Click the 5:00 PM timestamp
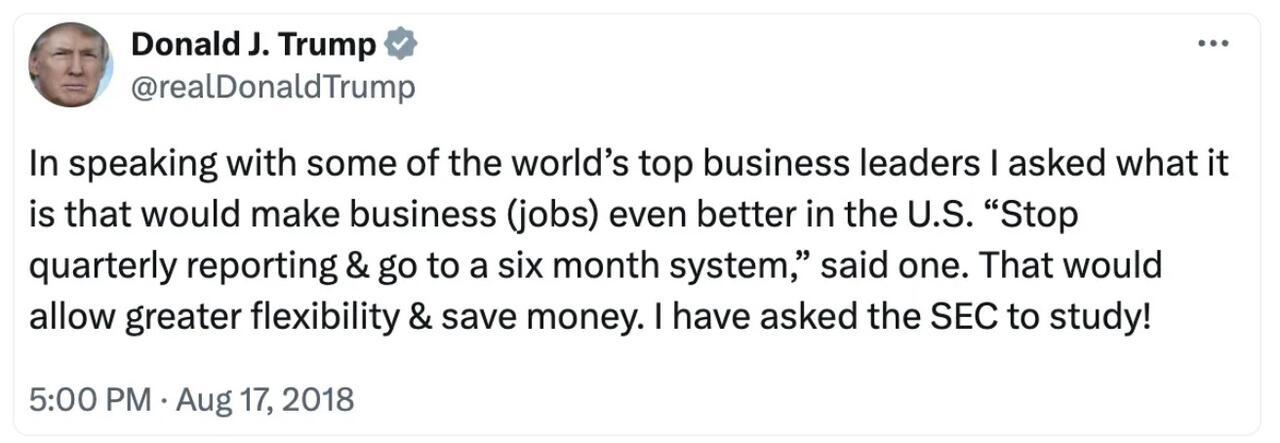The width and height of the screenshot is (1280, 443). pyautogui.click(x=88, y=400)
